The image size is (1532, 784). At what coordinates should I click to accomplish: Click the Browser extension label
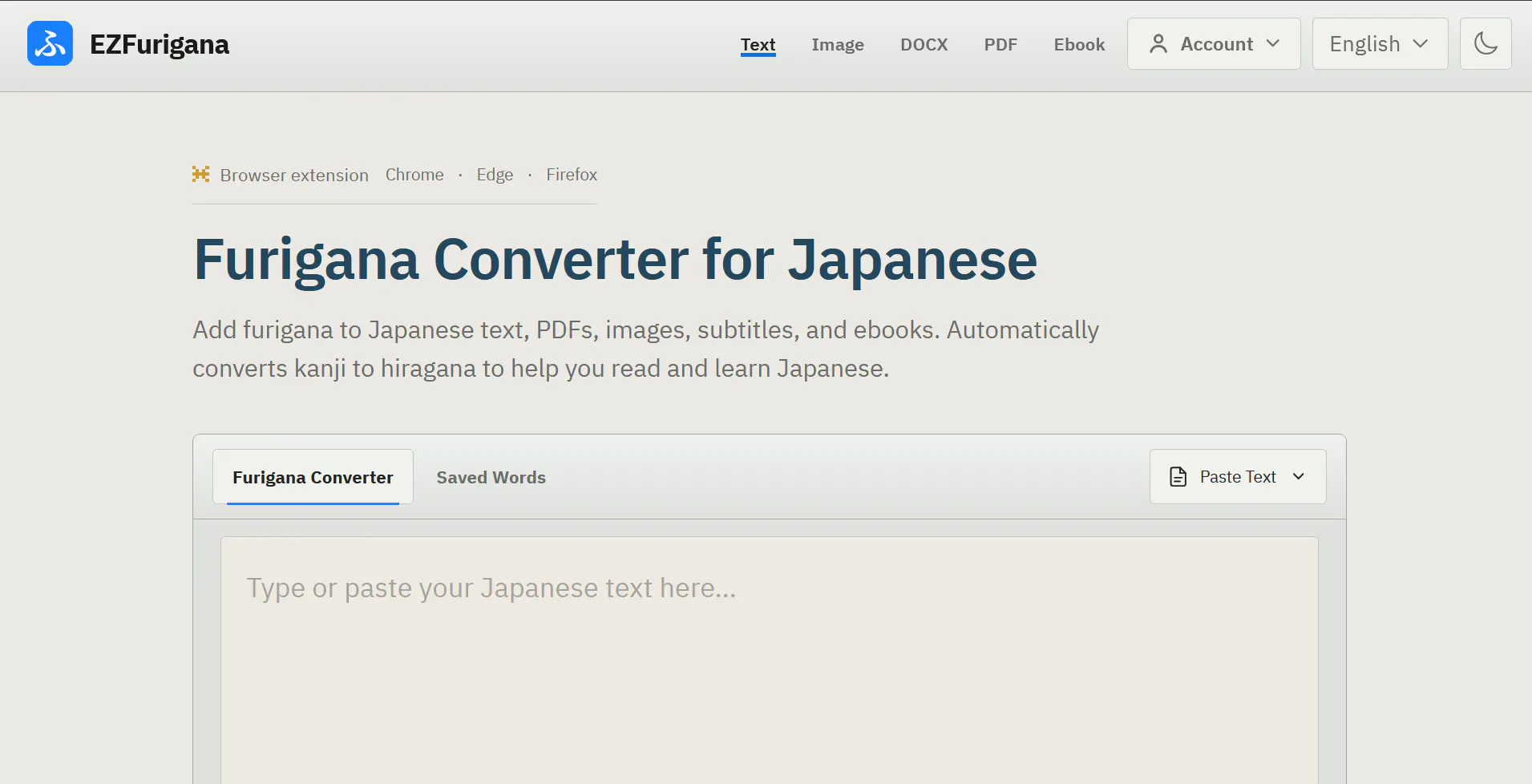pyautogui.click(x=294, y=175)
